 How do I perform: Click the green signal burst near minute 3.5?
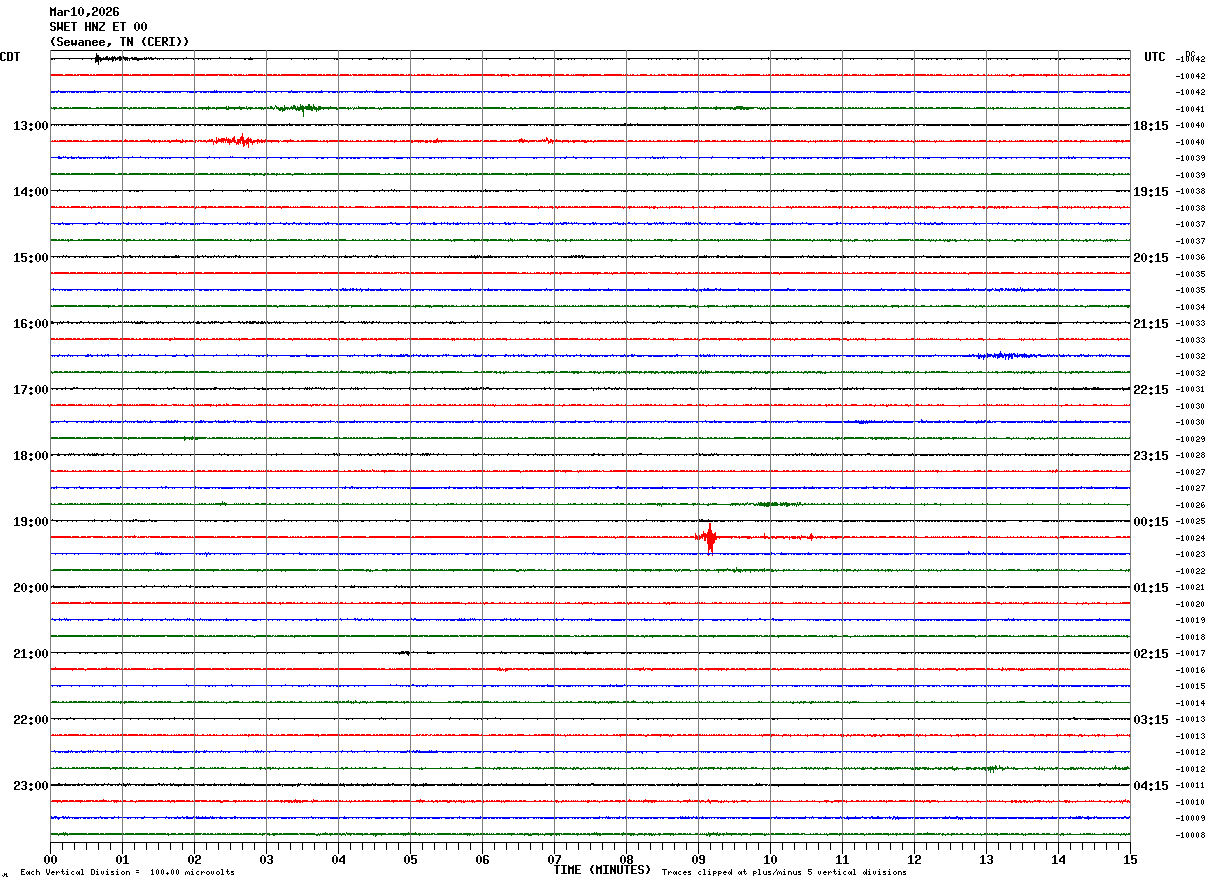[x=300, y=108]
